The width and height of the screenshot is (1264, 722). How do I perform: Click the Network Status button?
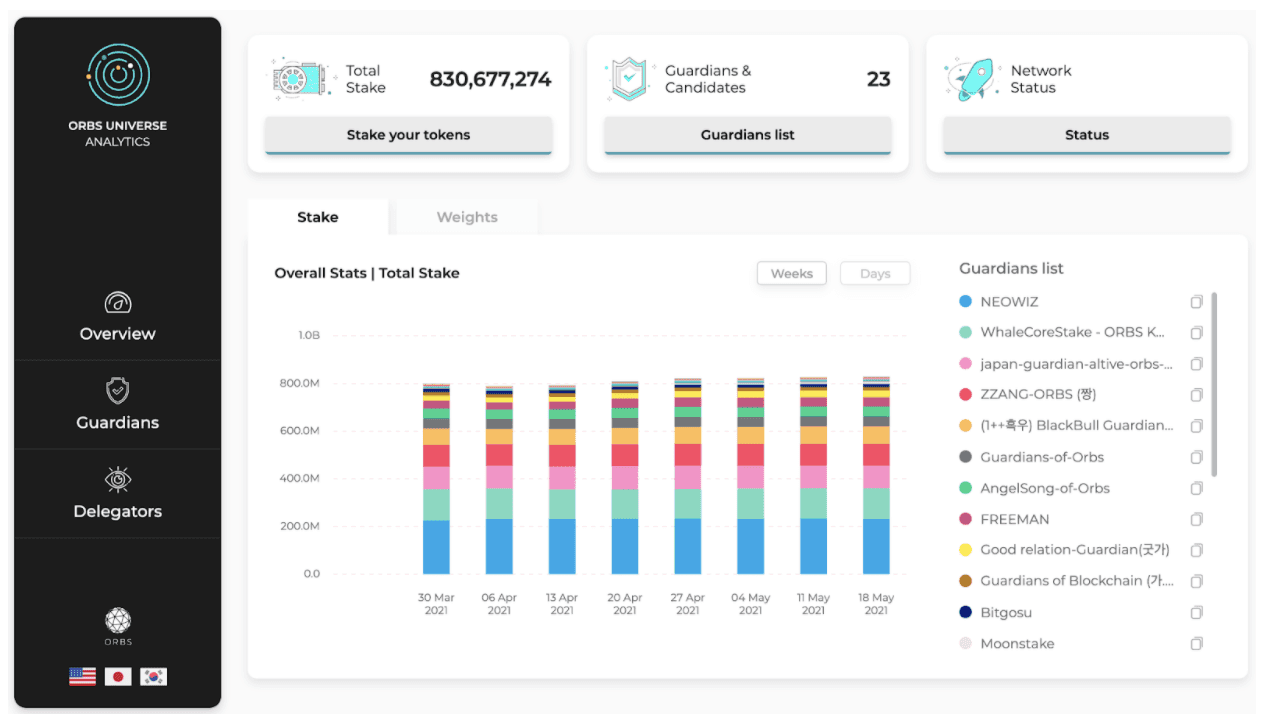click(1087, 135)
